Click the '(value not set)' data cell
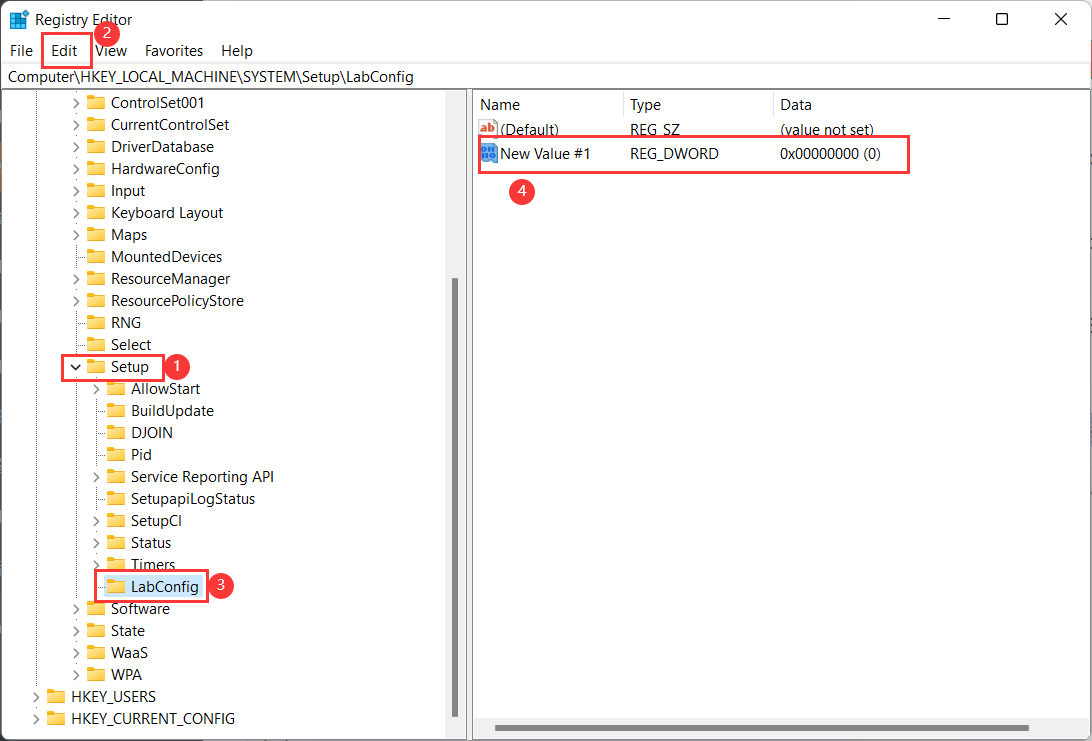This screenshot has width=1092, height=741. coord(827,130)
